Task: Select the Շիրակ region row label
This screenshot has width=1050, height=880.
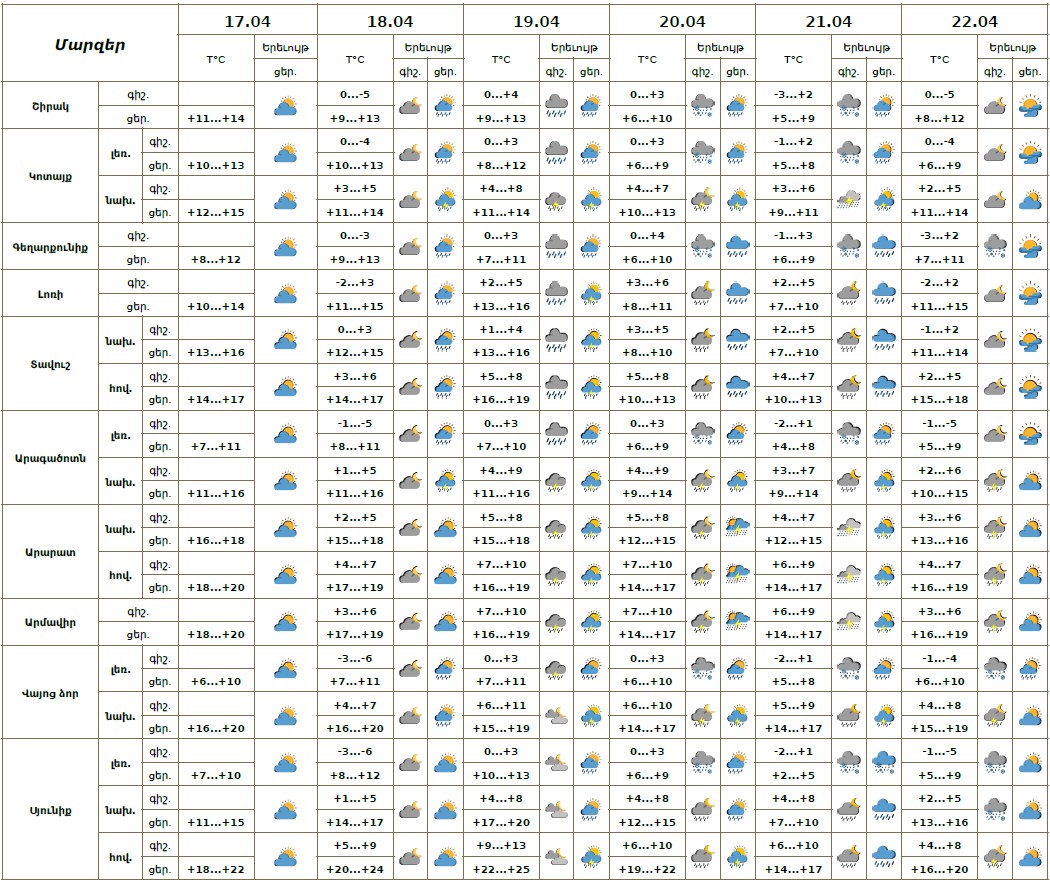Action: point(50,105)
